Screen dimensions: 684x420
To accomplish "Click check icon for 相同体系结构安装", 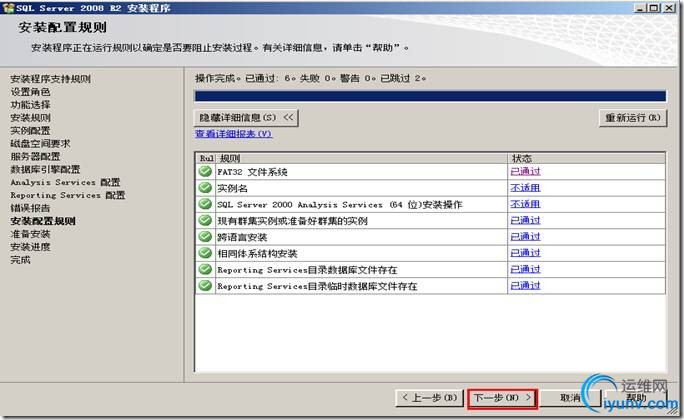I will [x=205, y=253].
